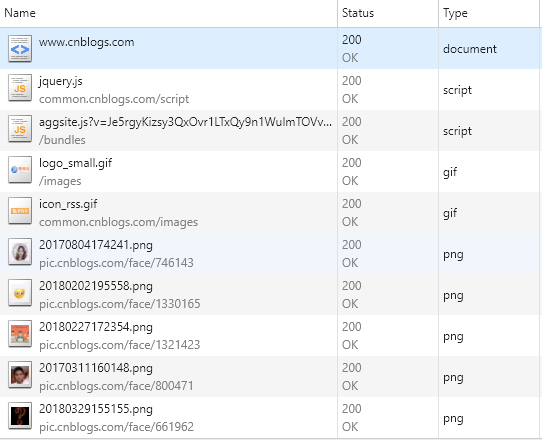Select the jquery.js request name
The image size is (542, 440).
tap(60, 81)
